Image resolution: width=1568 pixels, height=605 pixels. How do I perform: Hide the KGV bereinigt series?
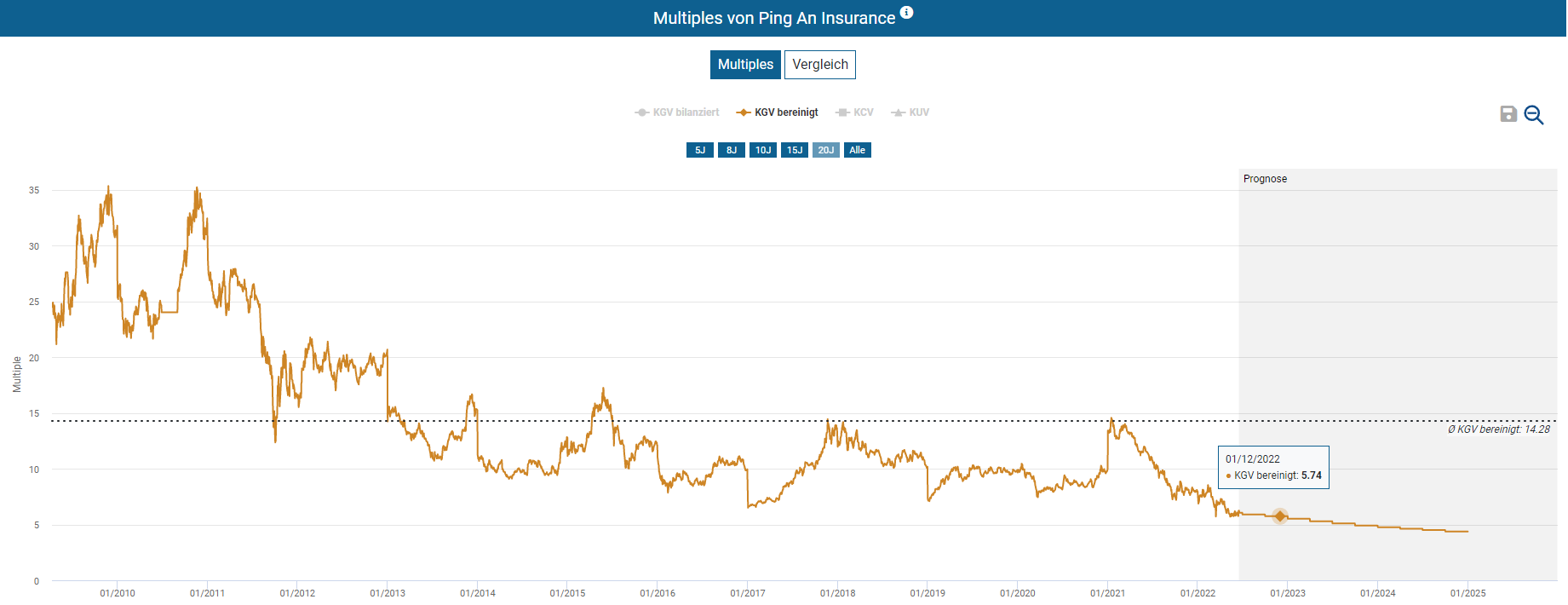click(778, 112)
